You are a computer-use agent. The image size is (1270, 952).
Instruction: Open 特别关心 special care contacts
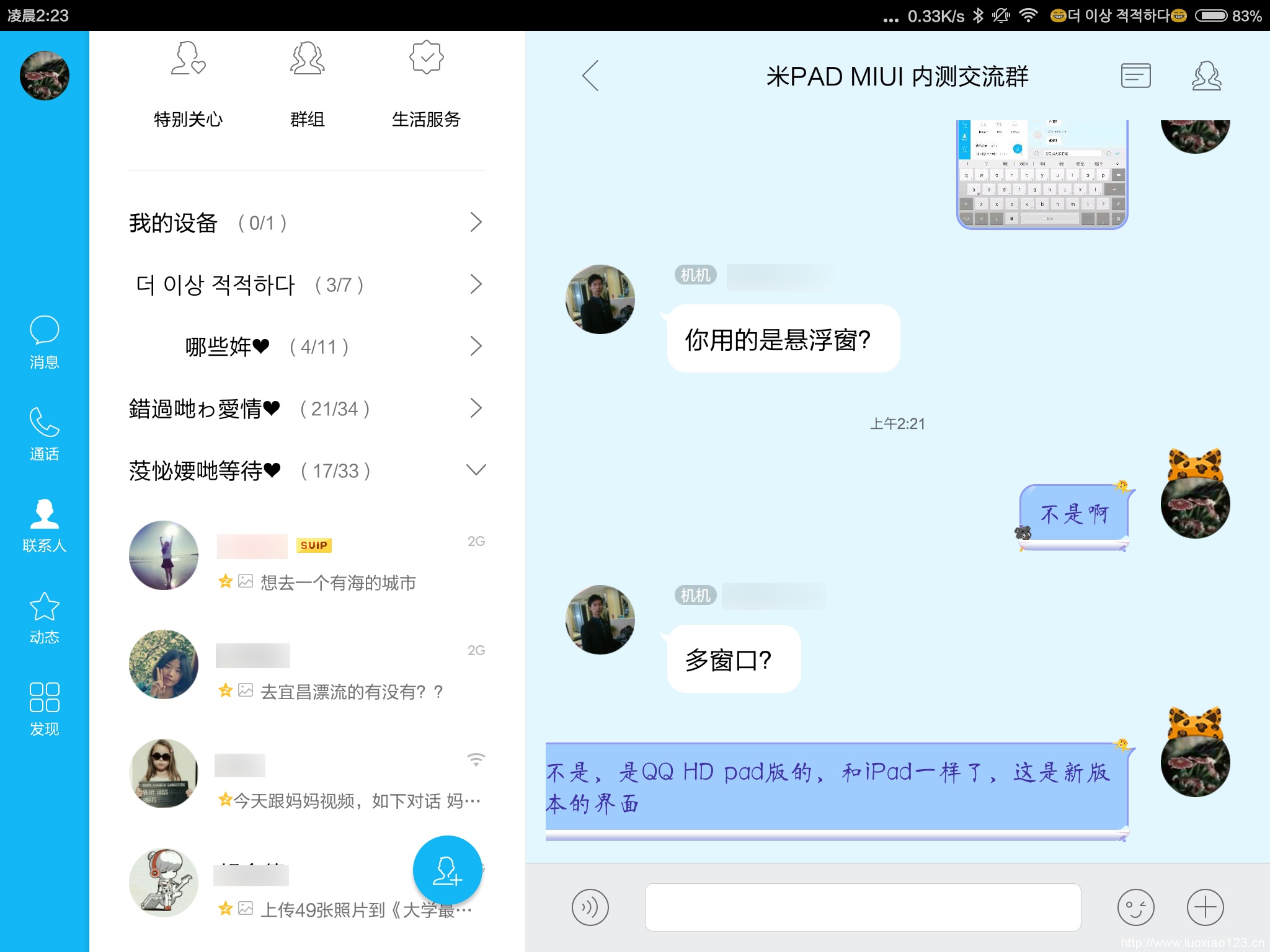189,85
